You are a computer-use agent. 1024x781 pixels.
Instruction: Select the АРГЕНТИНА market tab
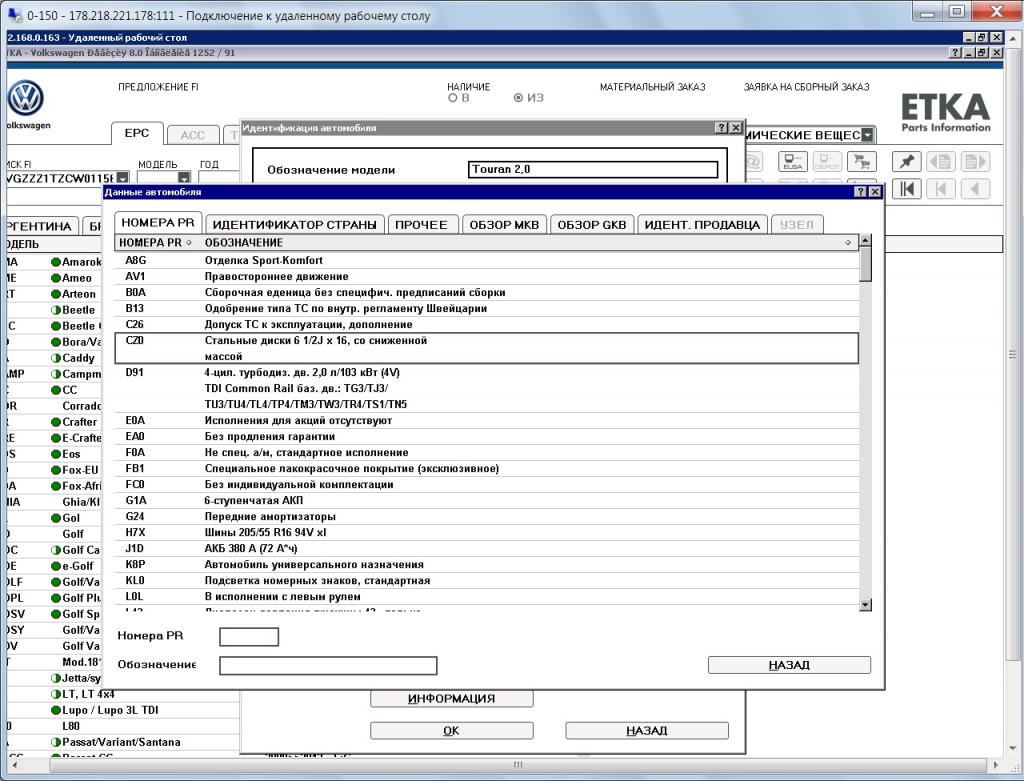point(40,226)
